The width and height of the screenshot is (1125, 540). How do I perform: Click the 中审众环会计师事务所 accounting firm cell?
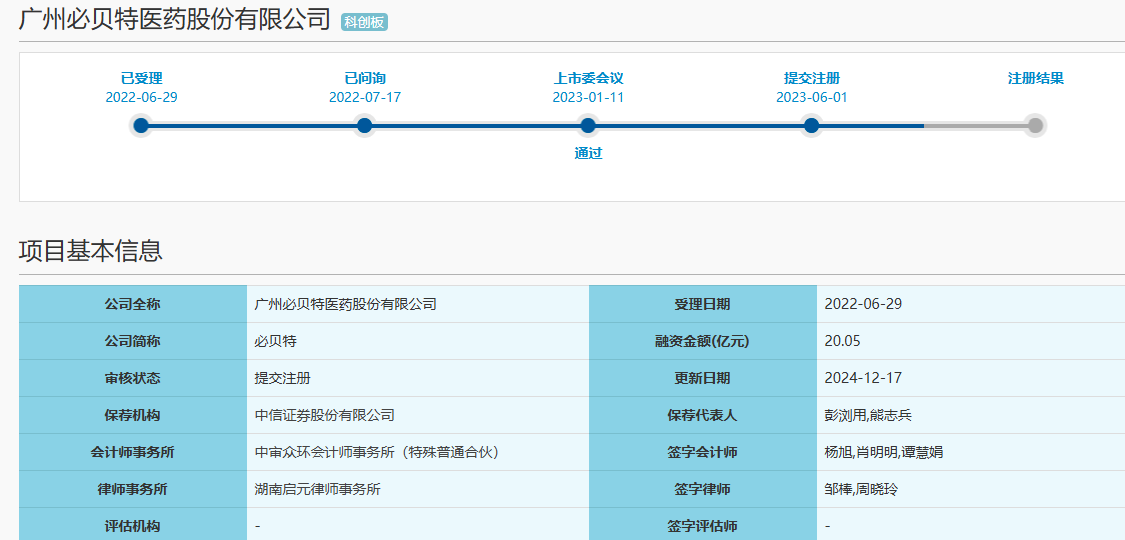click(377, 452)
